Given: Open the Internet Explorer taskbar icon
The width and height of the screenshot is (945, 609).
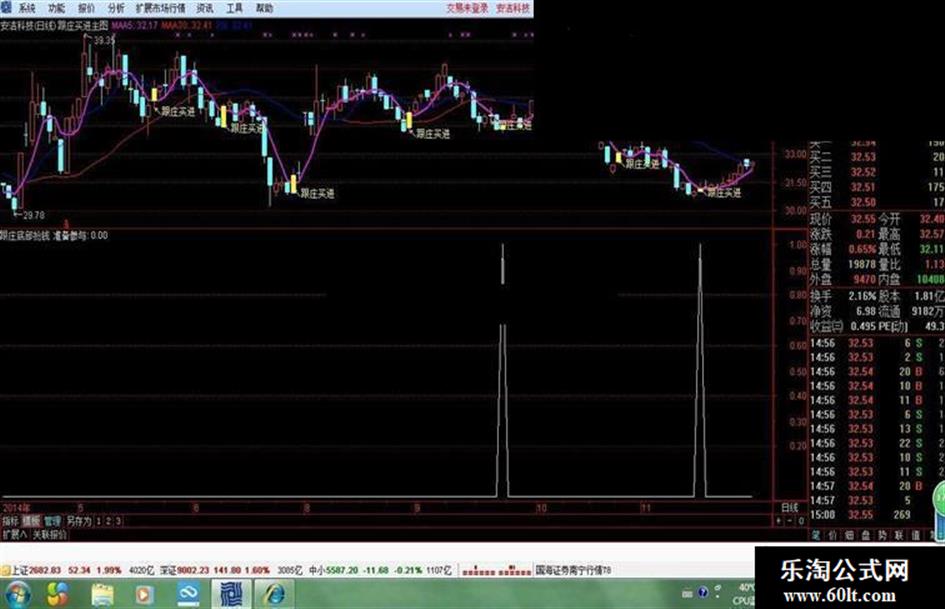Looking at the screenshot, I should (274, 595).
